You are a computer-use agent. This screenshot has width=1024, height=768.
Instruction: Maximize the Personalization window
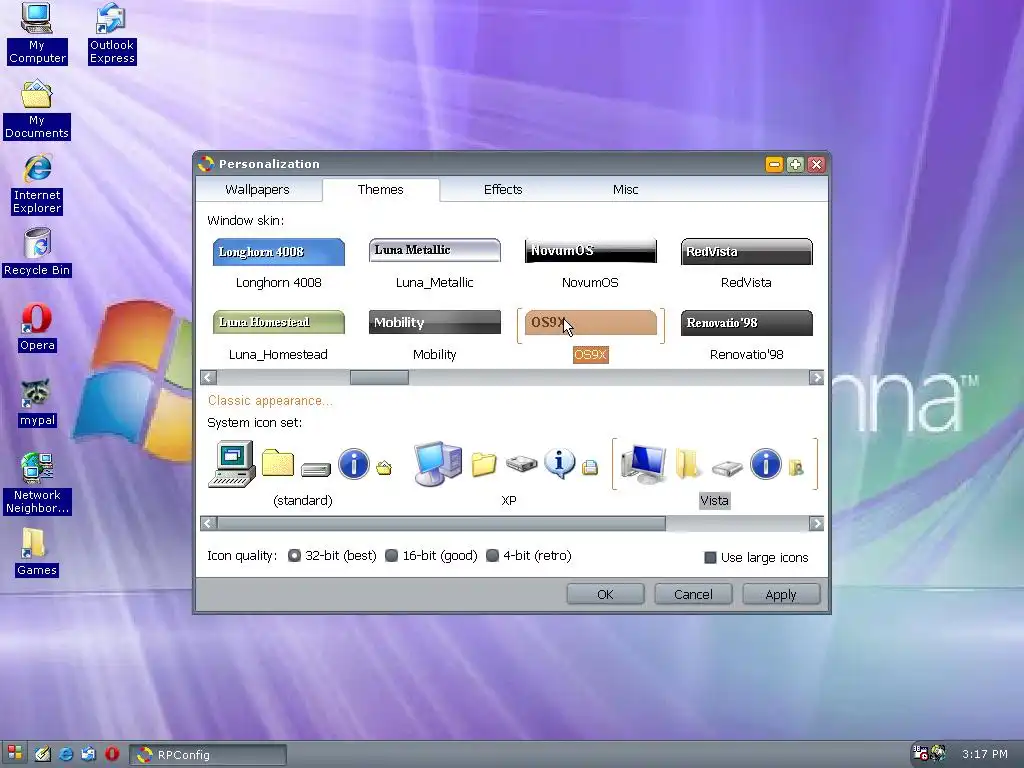(x=795, y=165)
